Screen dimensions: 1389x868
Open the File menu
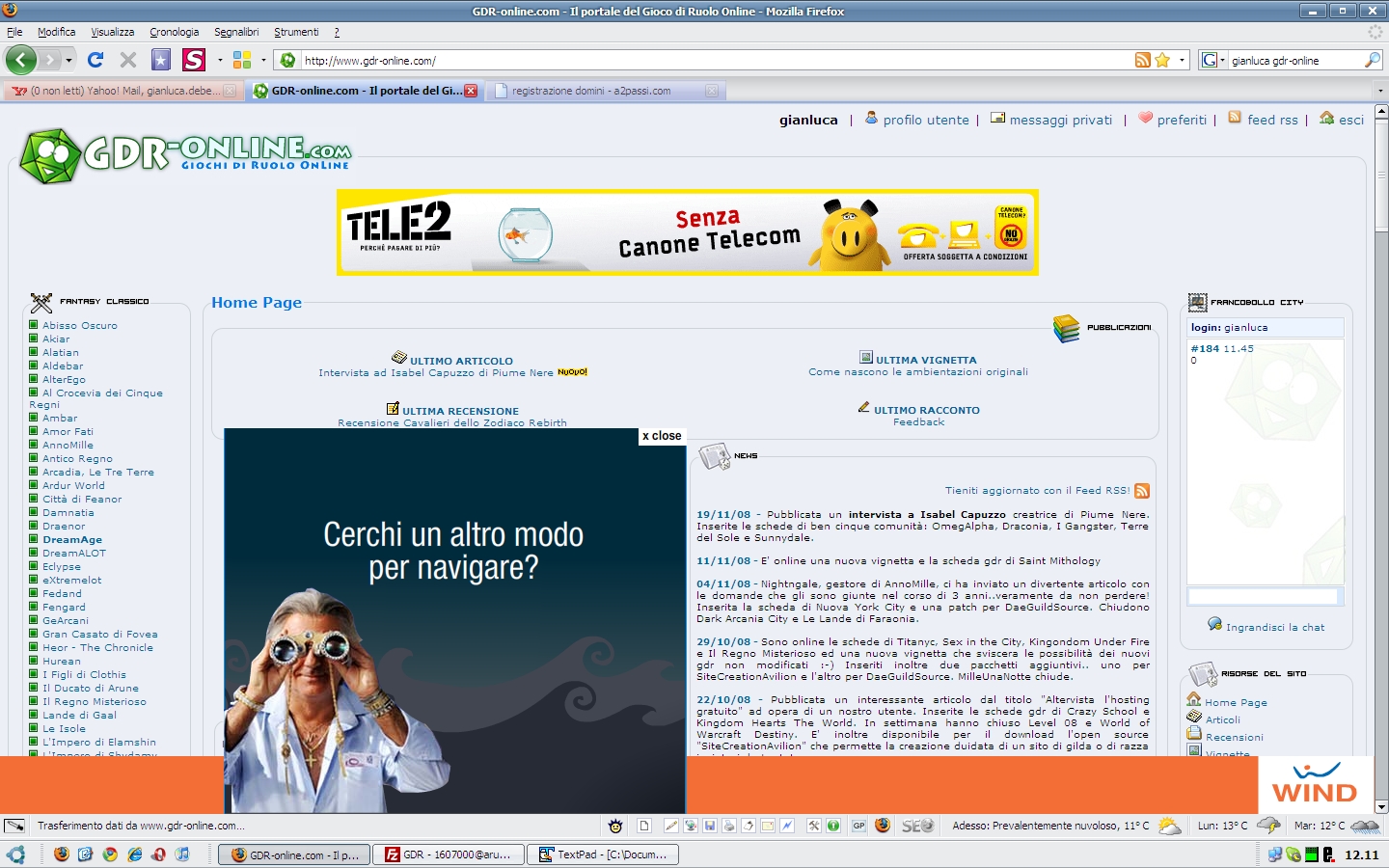14,32
